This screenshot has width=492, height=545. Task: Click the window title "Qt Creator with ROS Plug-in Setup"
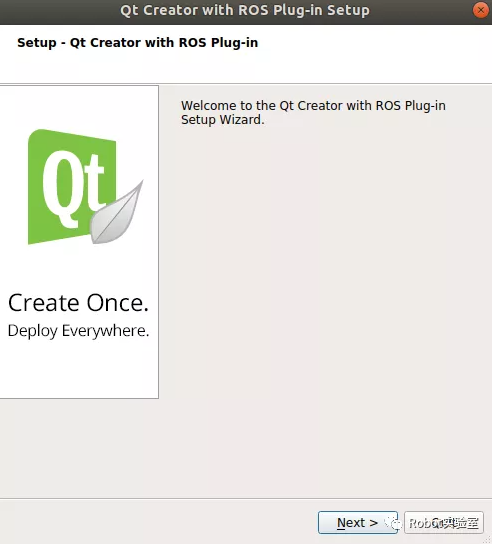pyautogui.click(x=245, y=10)
